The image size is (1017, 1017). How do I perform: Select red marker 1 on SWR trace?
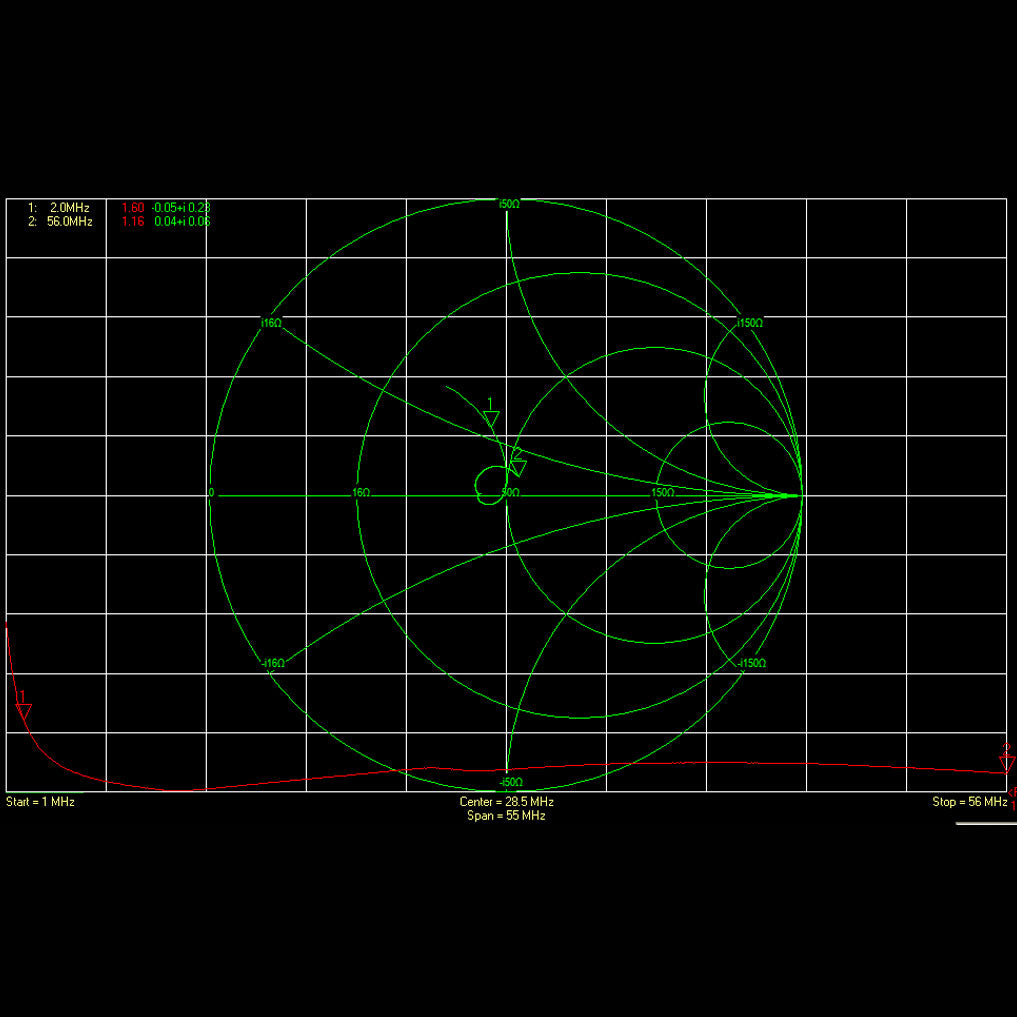point(24,711)
